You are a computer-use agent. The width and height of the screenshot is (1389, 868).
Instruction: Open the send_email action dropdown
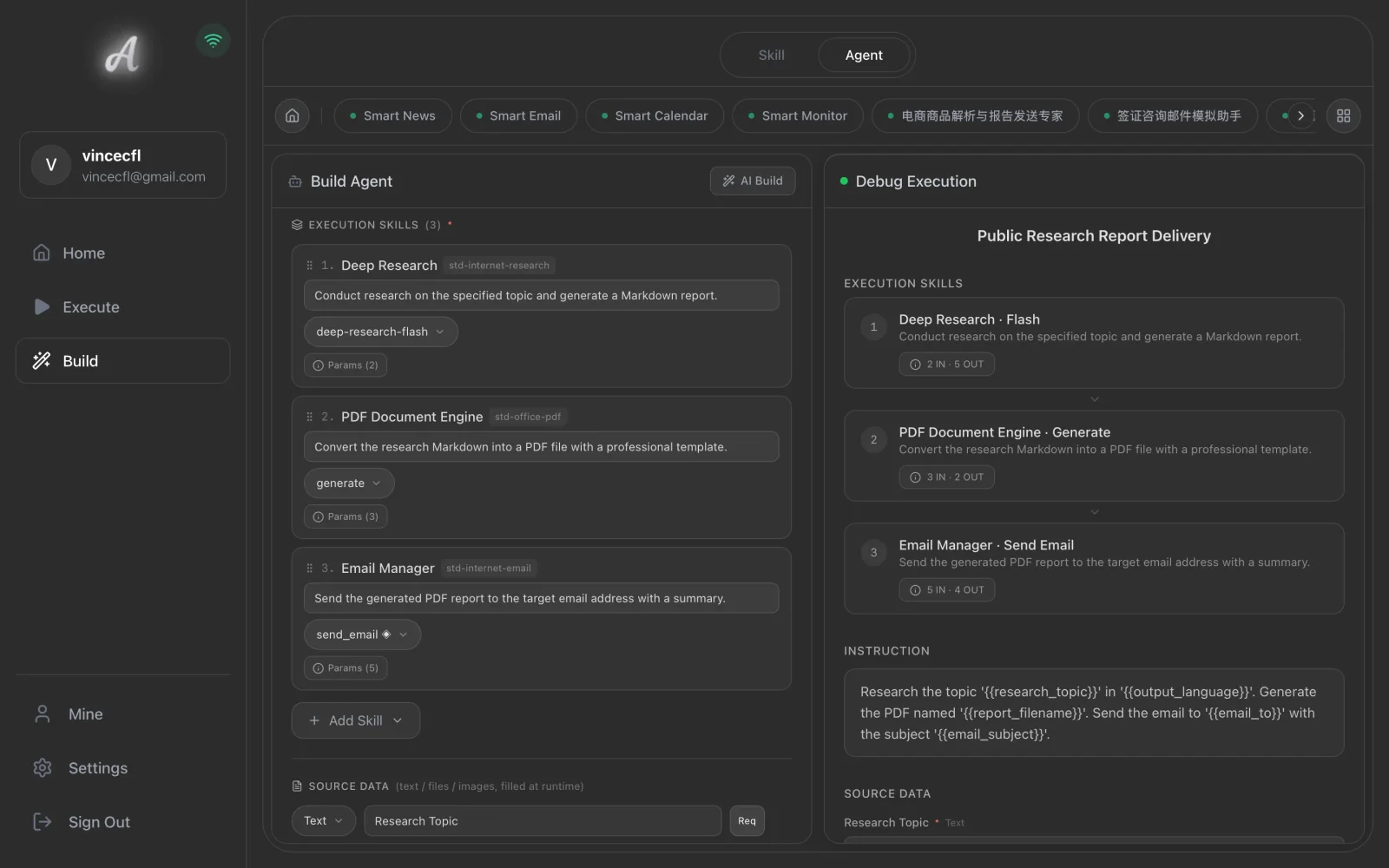(362, 635)
